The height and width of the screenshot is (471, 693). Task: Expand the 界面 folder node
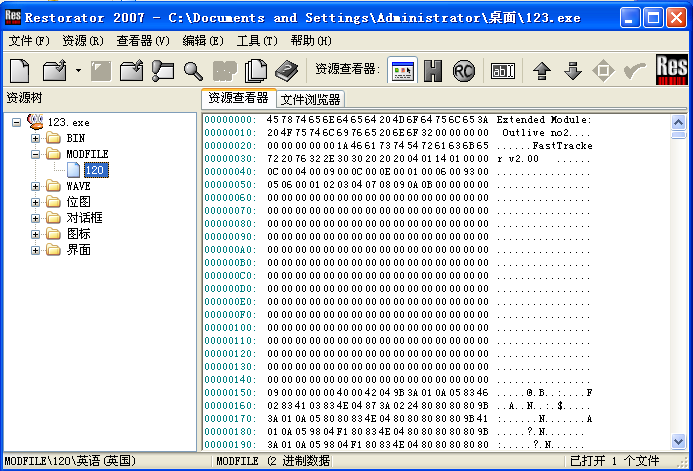coord(35,250)
